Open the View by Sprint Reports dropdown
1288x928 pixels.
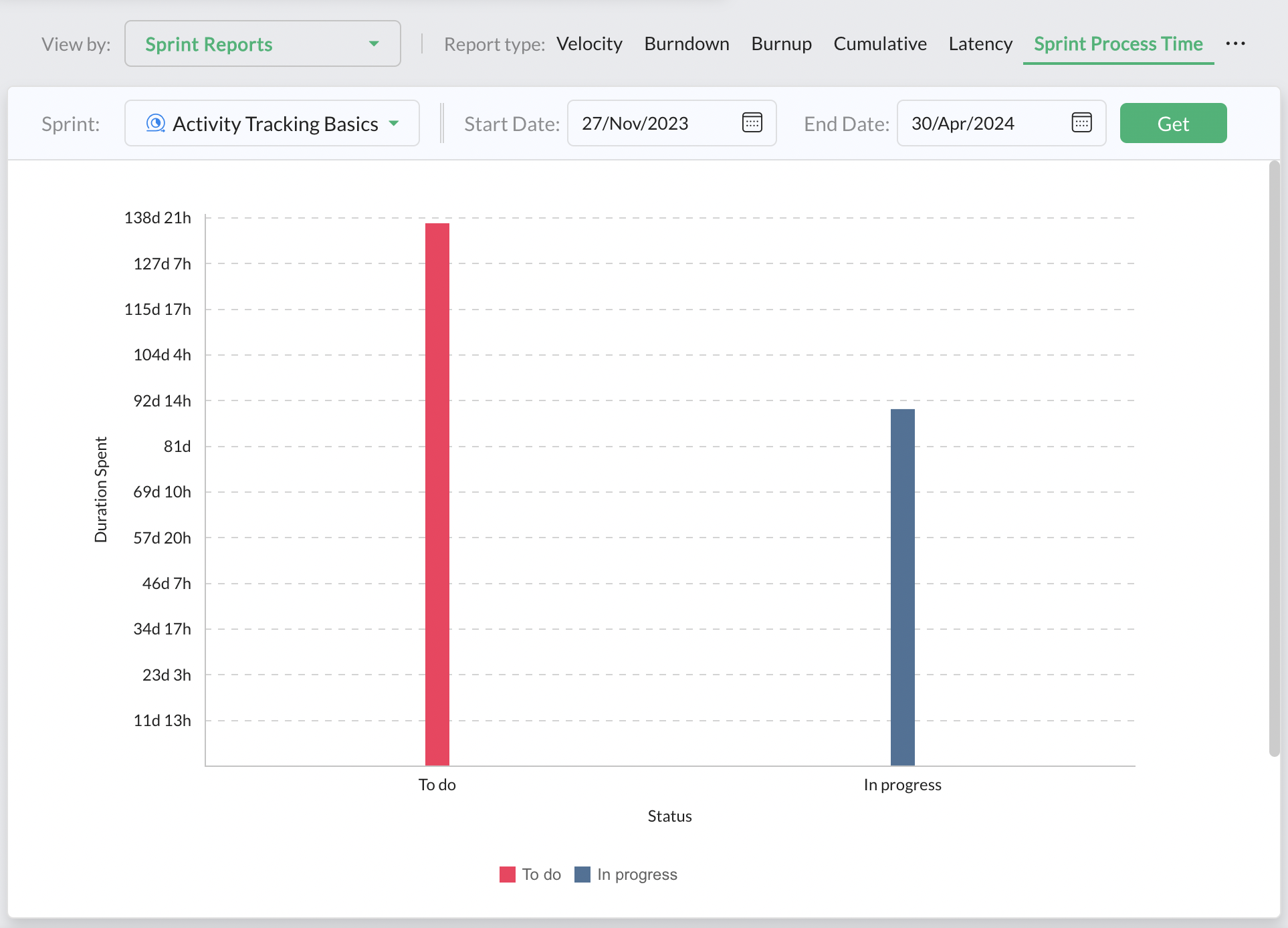click(x=263, y=44)
